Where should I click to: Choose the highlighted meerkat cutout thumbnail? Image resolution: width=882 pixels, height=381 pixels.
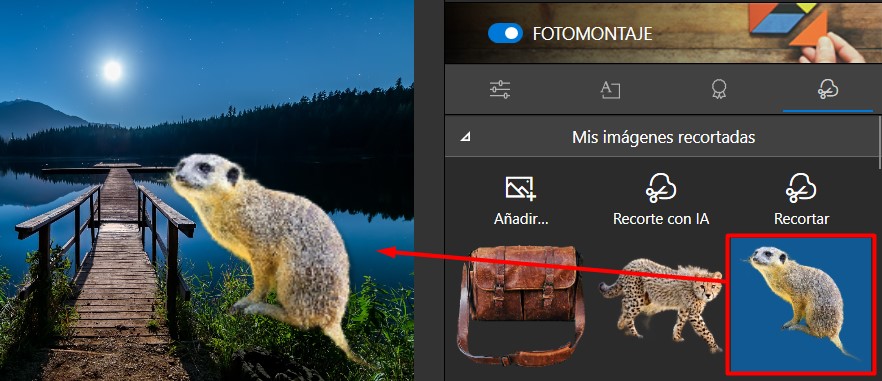801,304
